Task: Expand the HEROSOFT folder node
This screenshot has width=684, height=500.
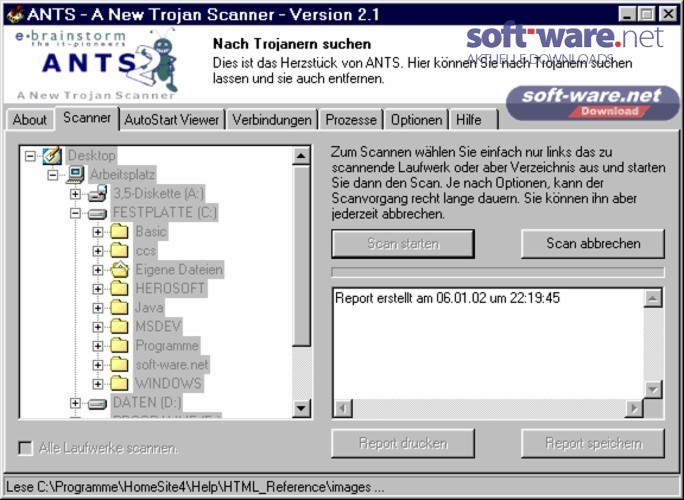Action: (x=98, y=289)
